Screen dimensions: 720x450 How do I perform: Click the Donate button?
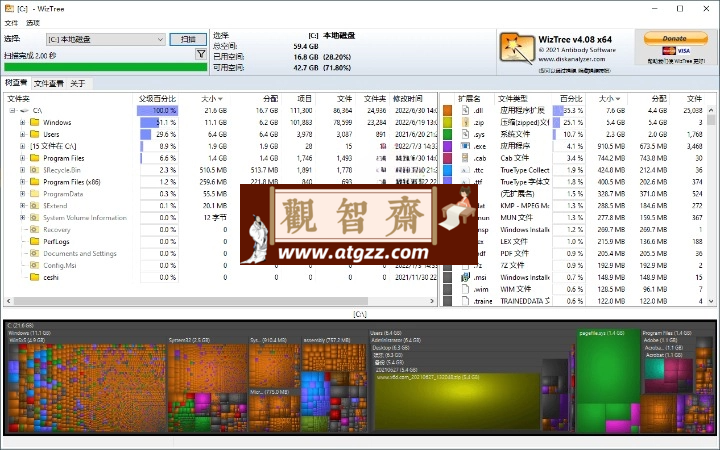point(675,39)
